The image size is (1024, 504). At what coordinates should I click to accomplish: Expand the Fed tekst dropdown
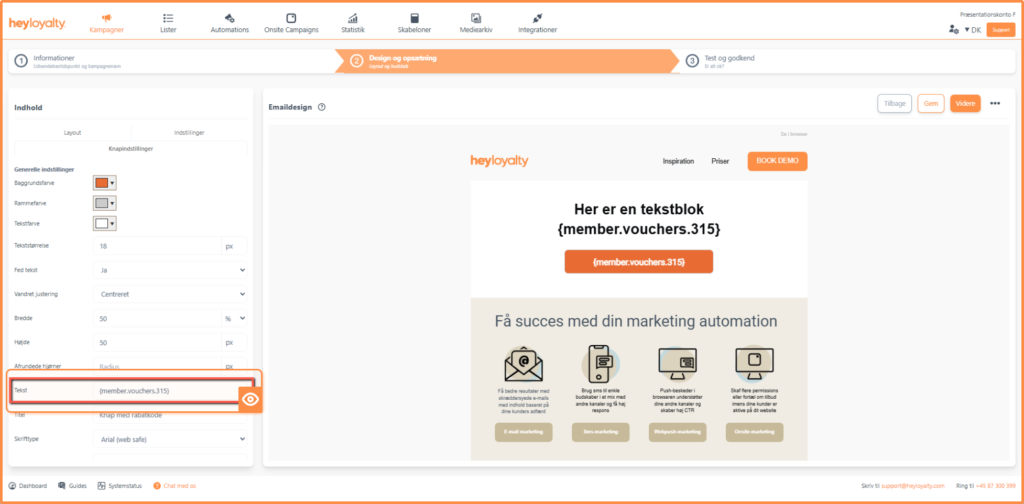(x=170, y=270)
